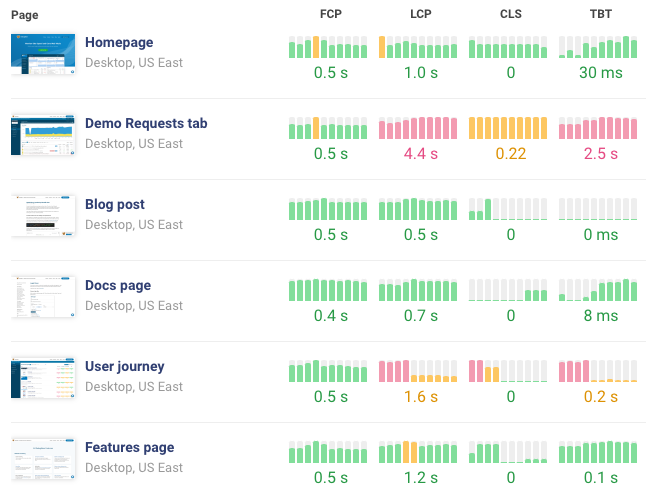Click the LCP column header

coord(420,15)
